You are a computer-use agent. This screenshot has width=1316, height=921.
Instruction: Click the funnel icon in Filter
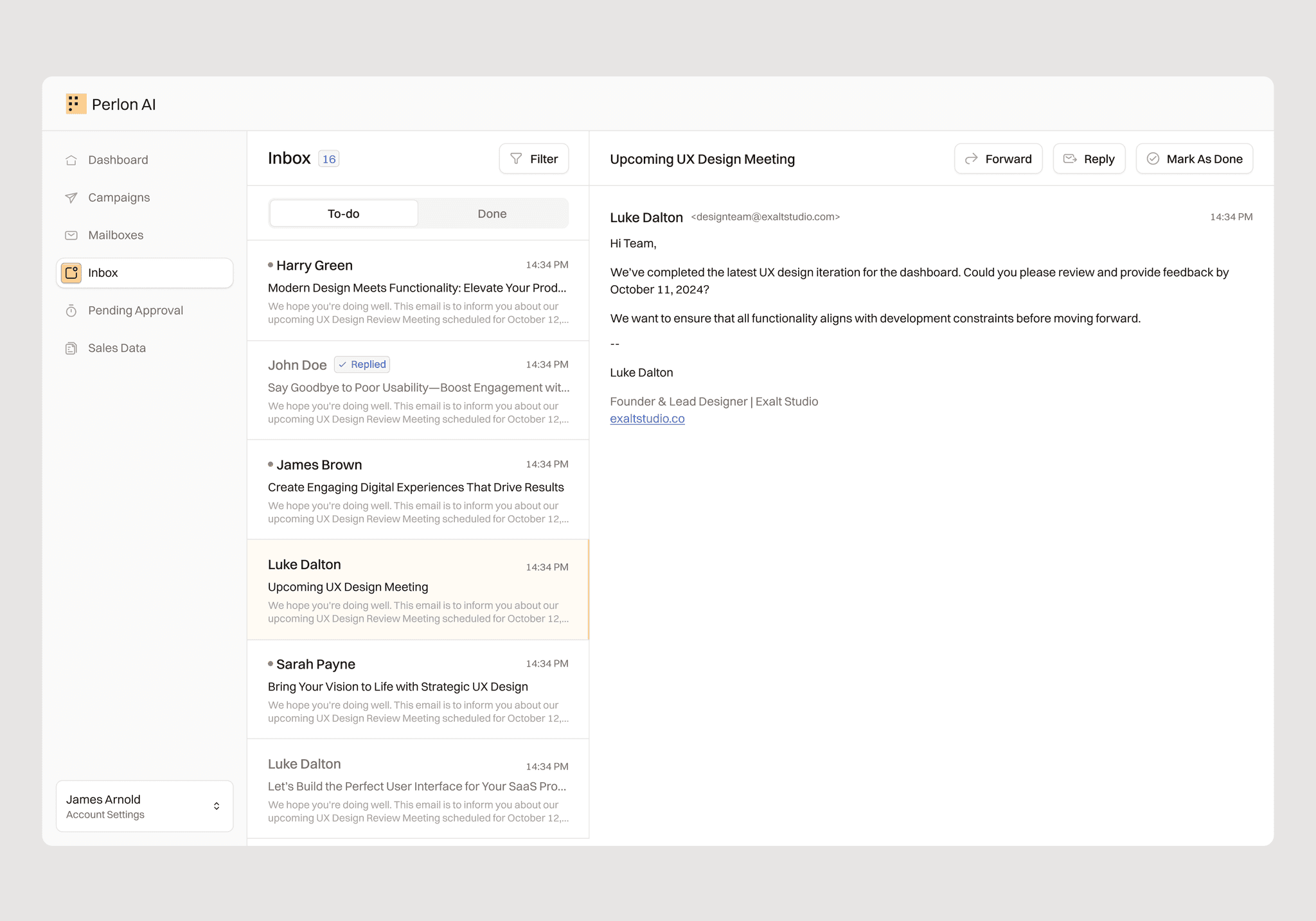point(516,159)
